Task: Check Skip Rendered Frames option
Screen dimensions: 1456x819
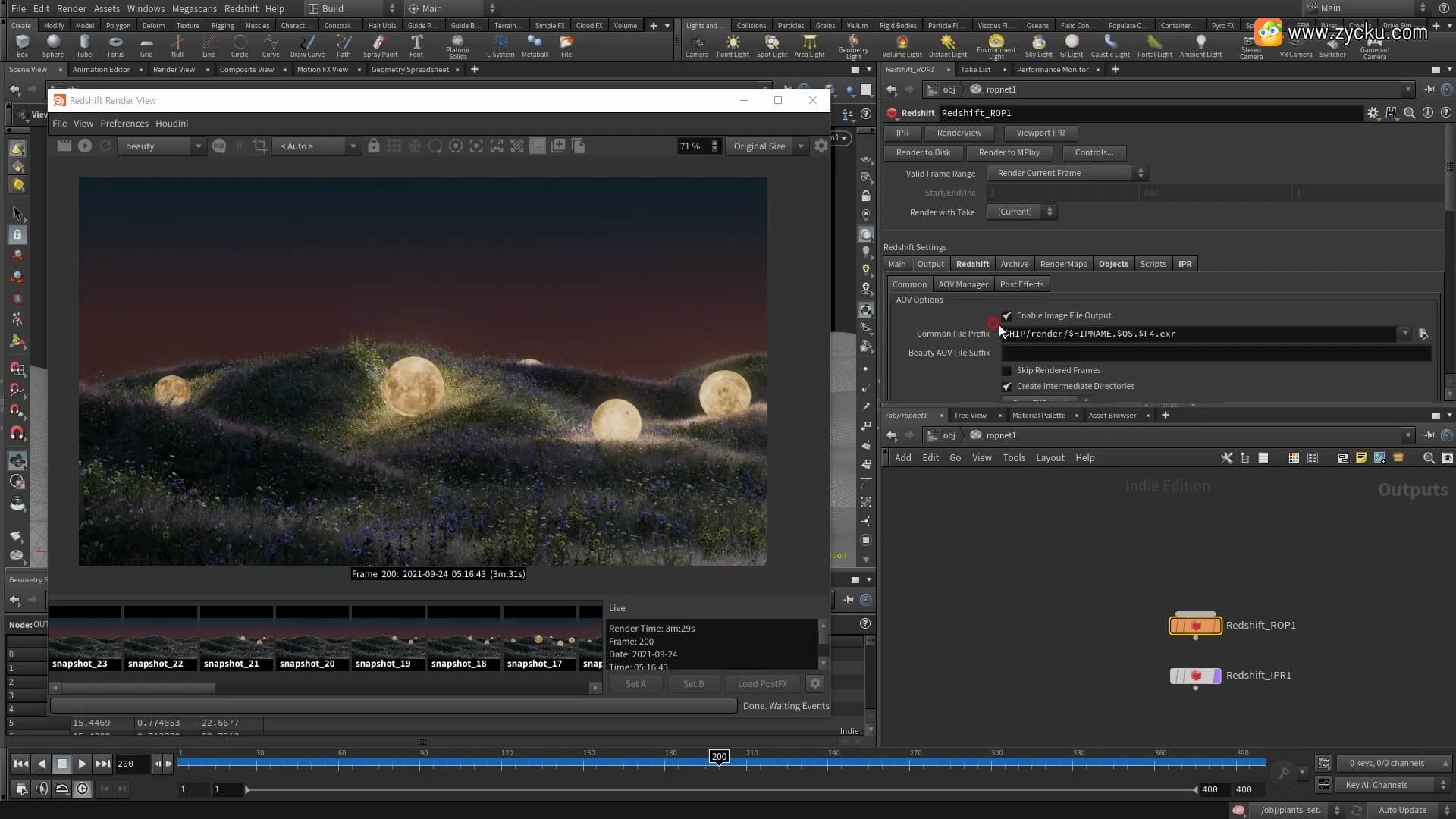Action: tap(1007, 371)
